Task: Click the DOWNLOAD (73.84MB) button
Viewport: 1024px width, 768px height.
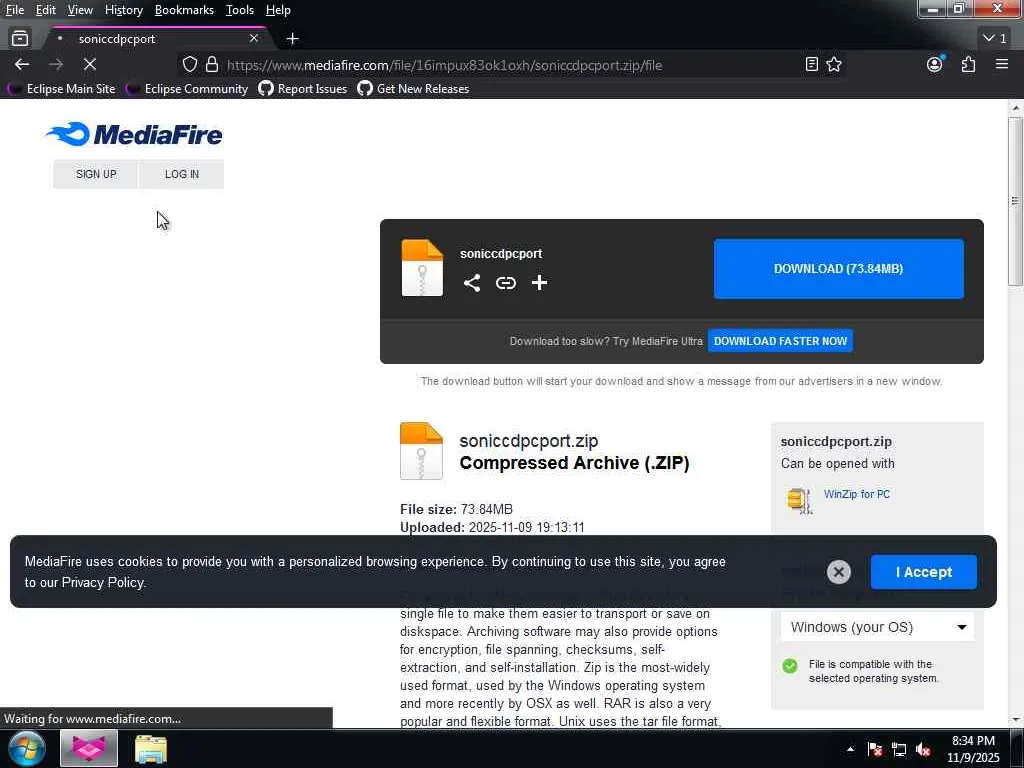Action: (x=839, y=268)
